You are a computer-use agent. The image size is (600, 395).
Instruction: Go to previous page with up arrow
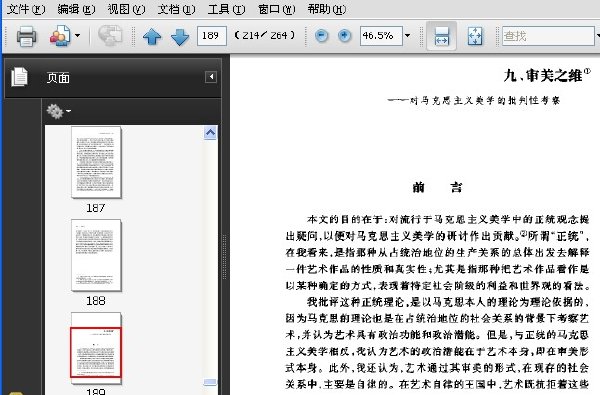point(152,37)
